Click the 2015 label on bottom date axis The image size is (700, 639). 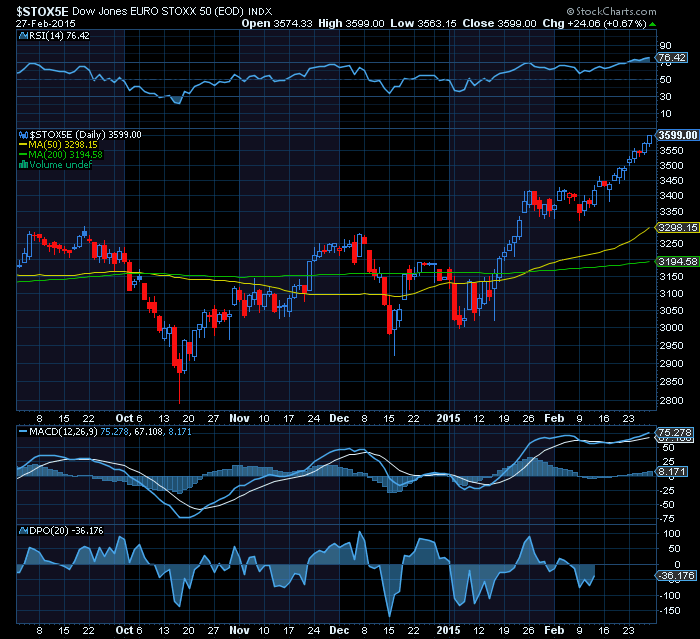tap(448, 630)
